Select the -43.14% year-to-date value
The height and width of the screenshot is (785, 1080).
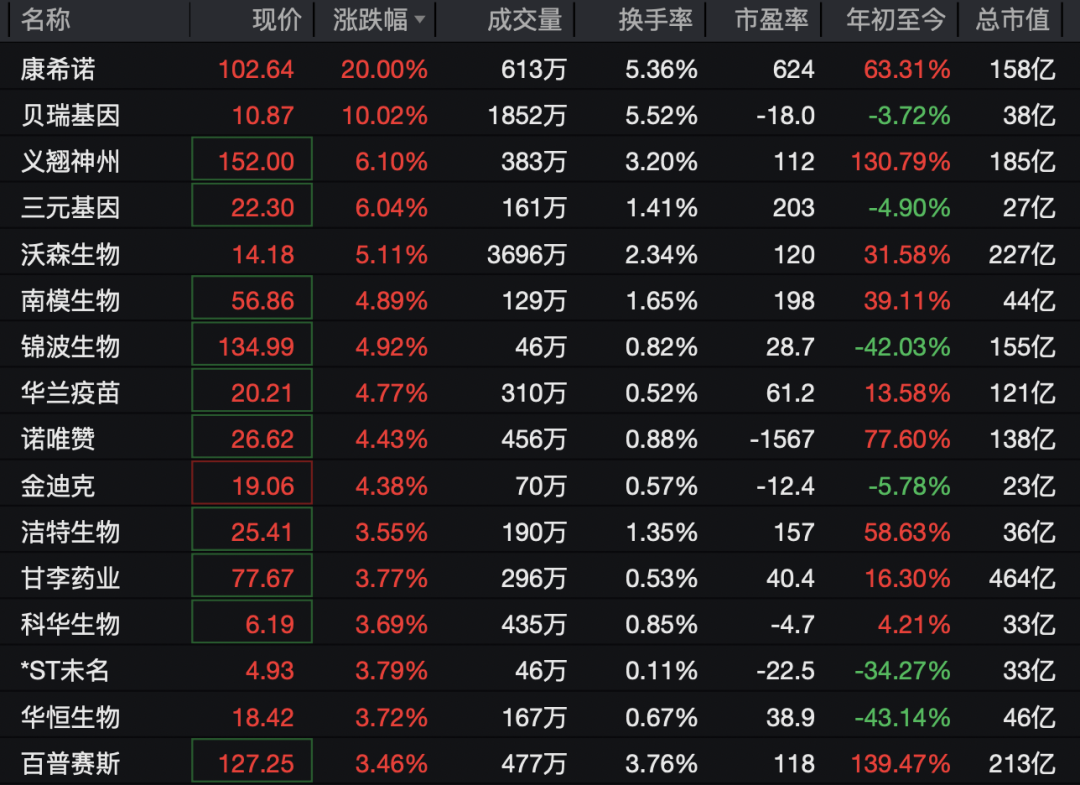(902, 717)
